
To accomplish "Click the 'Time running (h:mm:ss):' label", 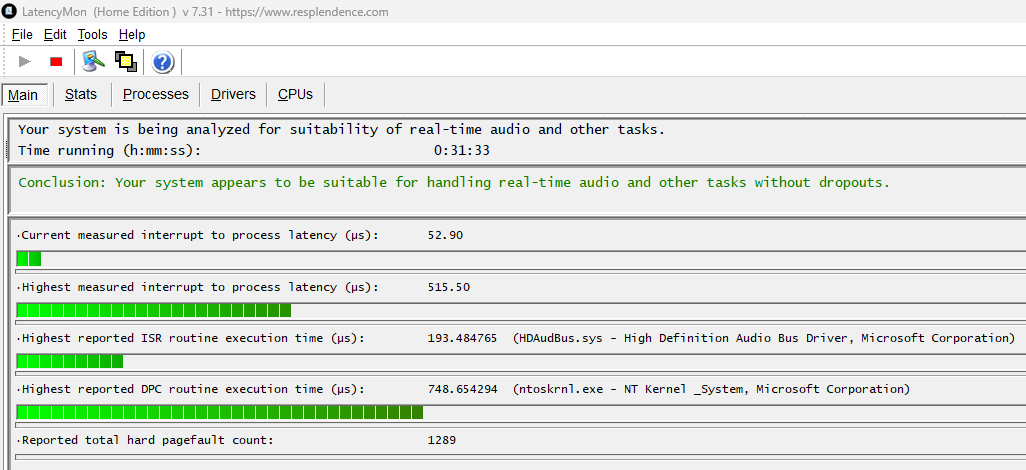I will point(109,151).
